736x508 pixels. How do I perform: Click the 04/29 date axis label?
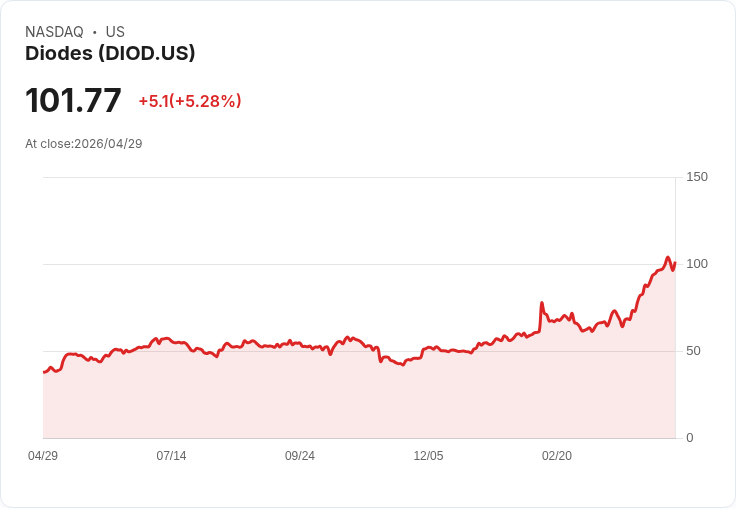[43, 456]
